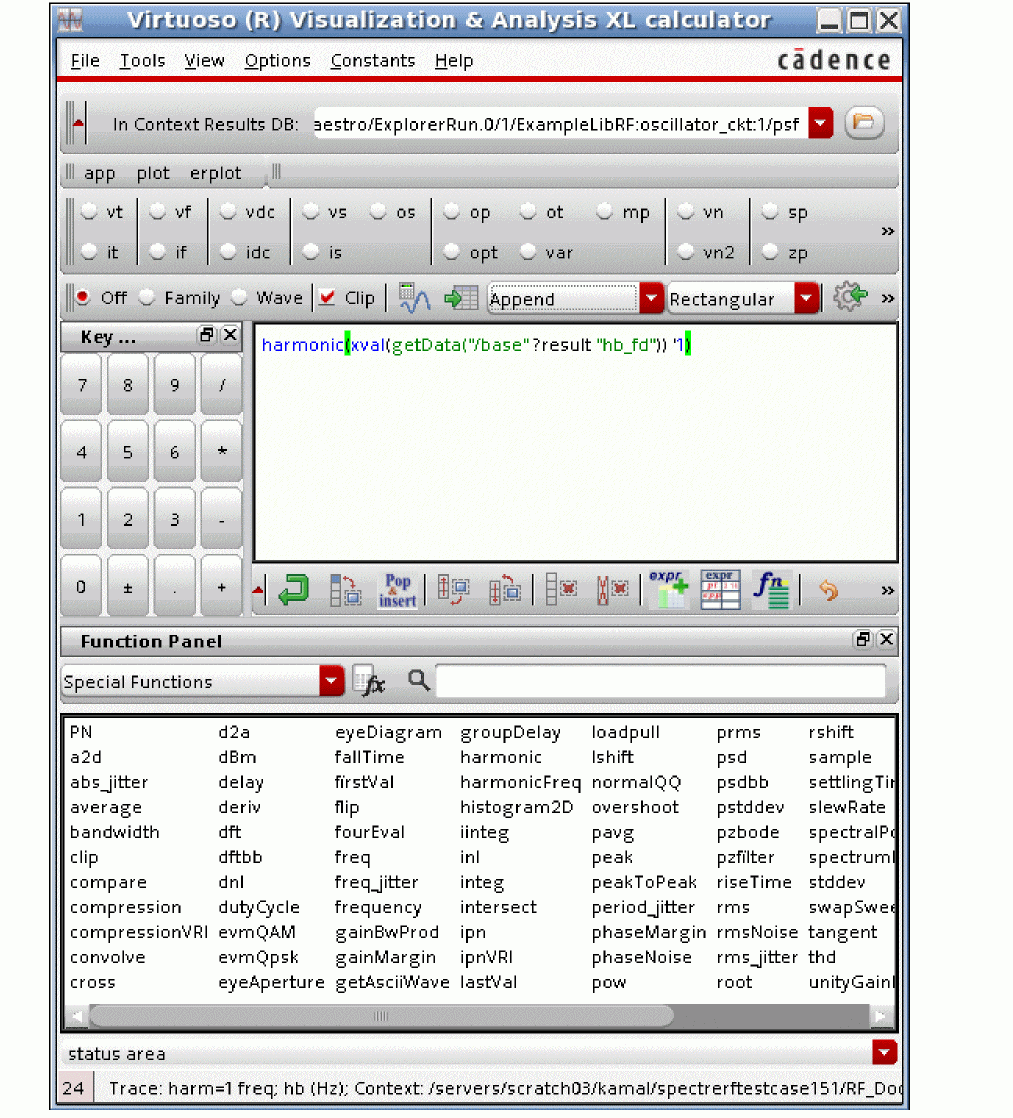Click the function list scroll left arrow
1013x1118 pixels.
click(77, 1015)
